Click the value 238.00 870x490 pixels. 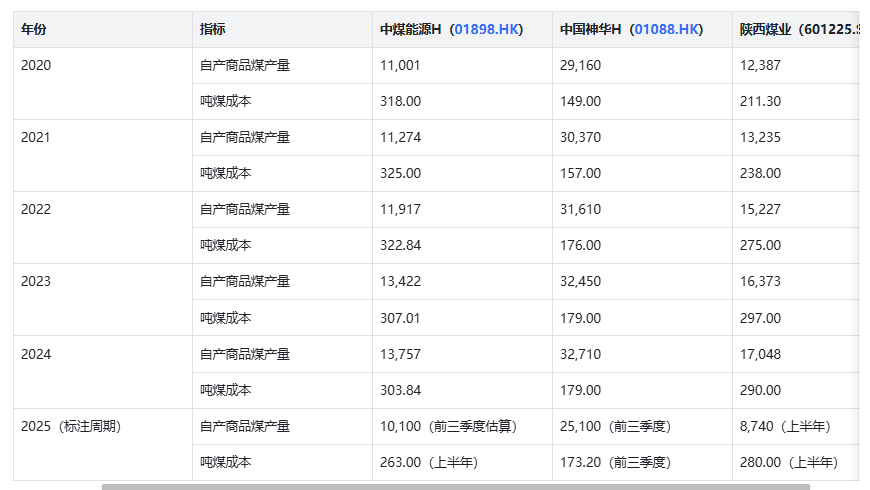760,173
